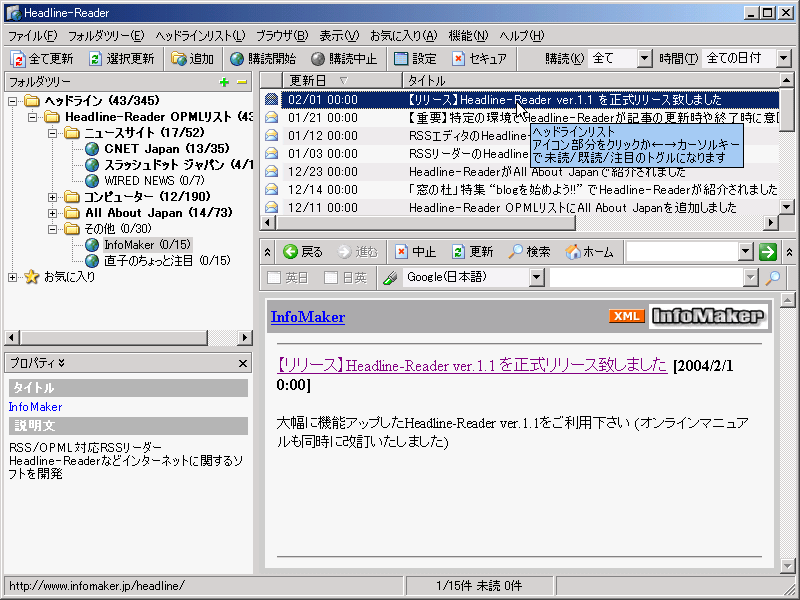800x600 pixels.
Task: Collapse Headline-Reader OPMLリスト folder
Action: point(33,117)
